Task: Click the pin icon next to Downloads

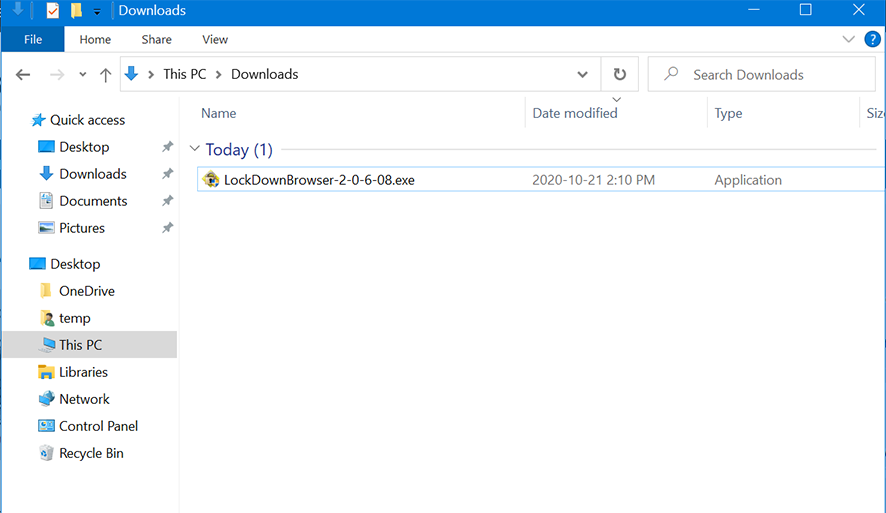Action: pyautogui.click(x=167, y=174)
